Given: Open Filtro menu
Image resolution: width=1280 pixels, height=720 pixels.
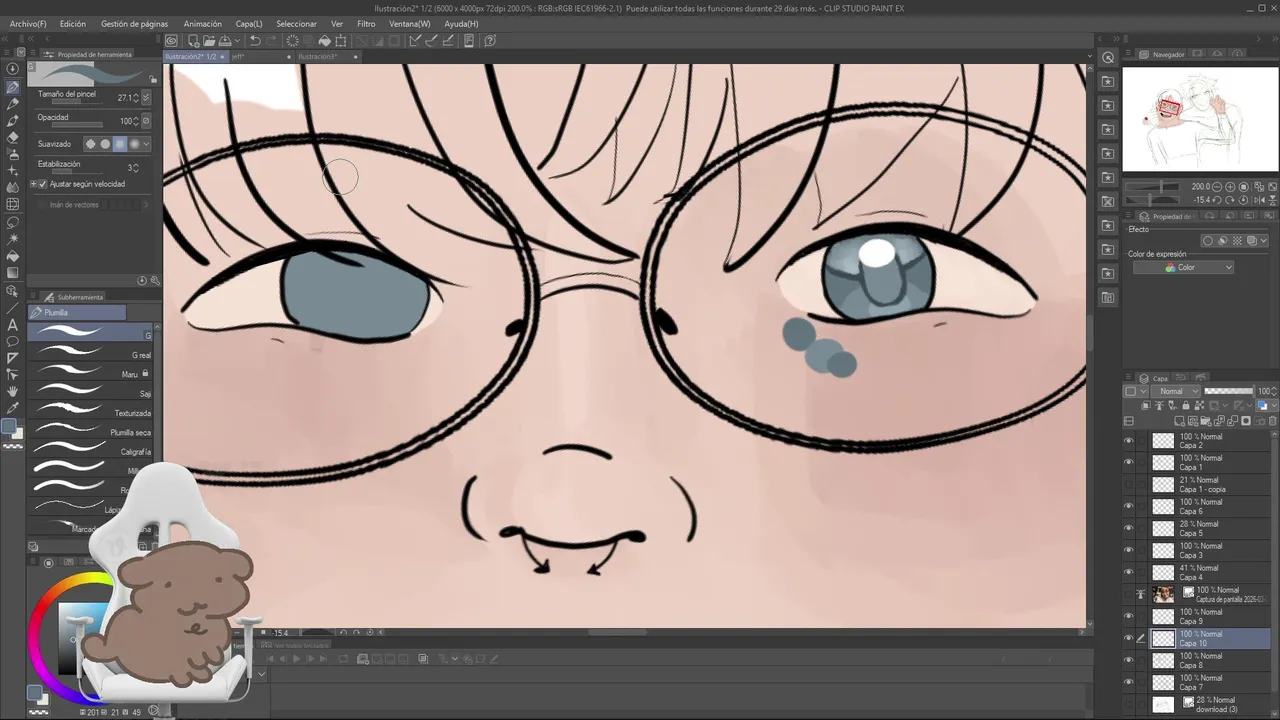Looking at the screenshot, I should click(366, 23).
